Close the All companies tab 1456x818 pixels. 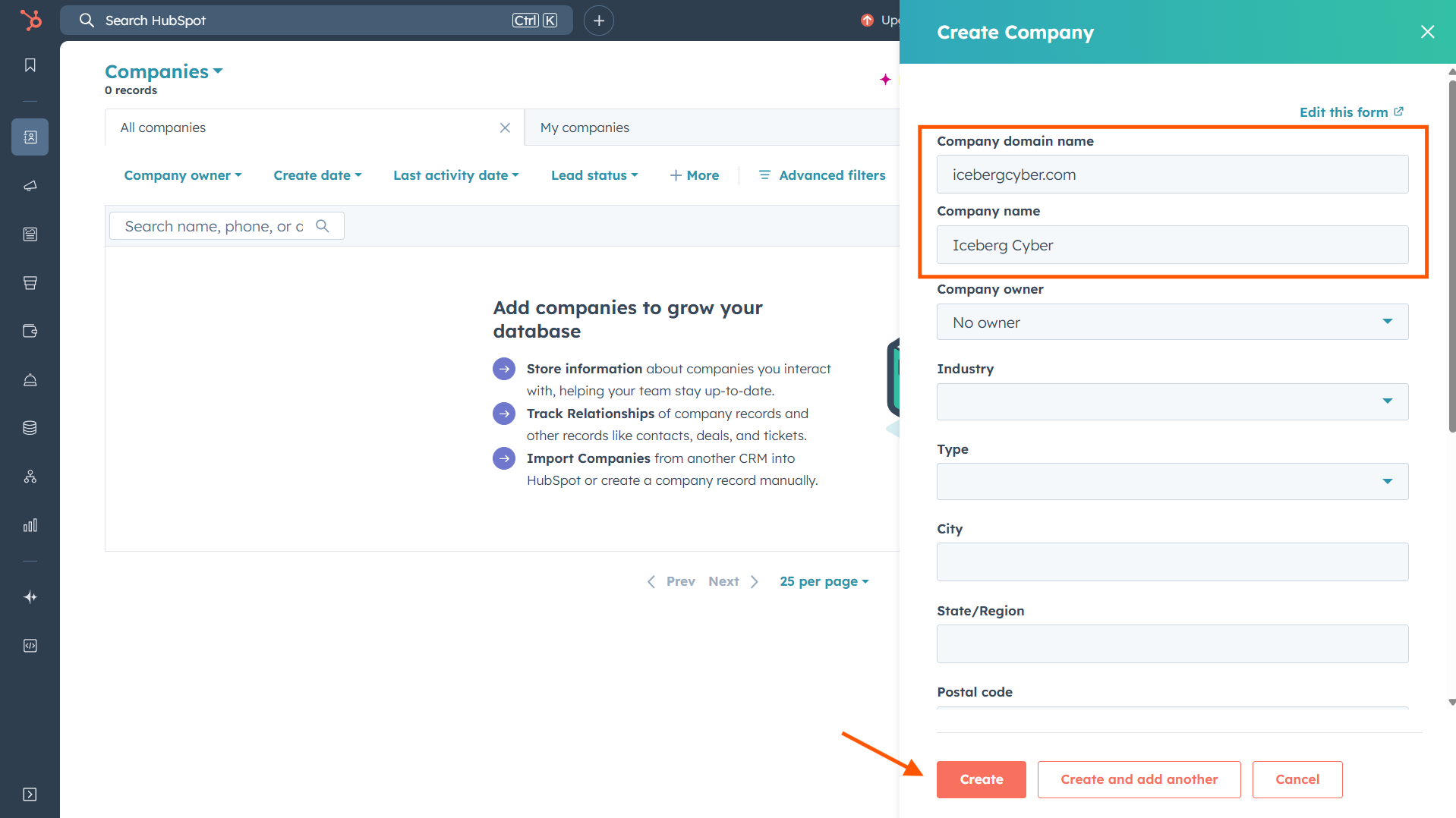(x=505, y=127)
